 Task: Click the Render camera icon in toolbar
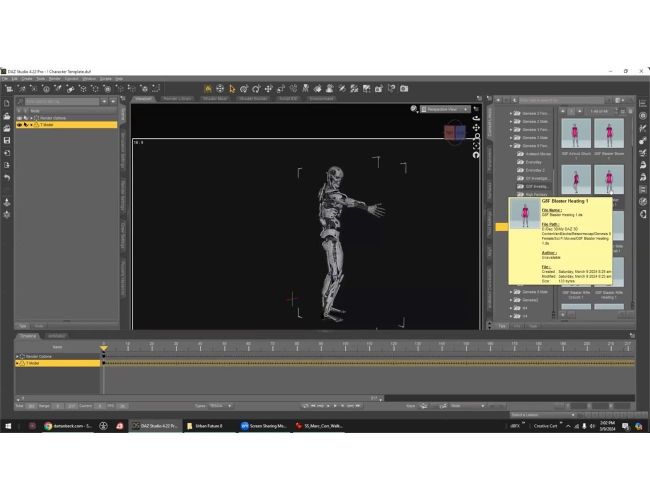(x=404, y=89)
